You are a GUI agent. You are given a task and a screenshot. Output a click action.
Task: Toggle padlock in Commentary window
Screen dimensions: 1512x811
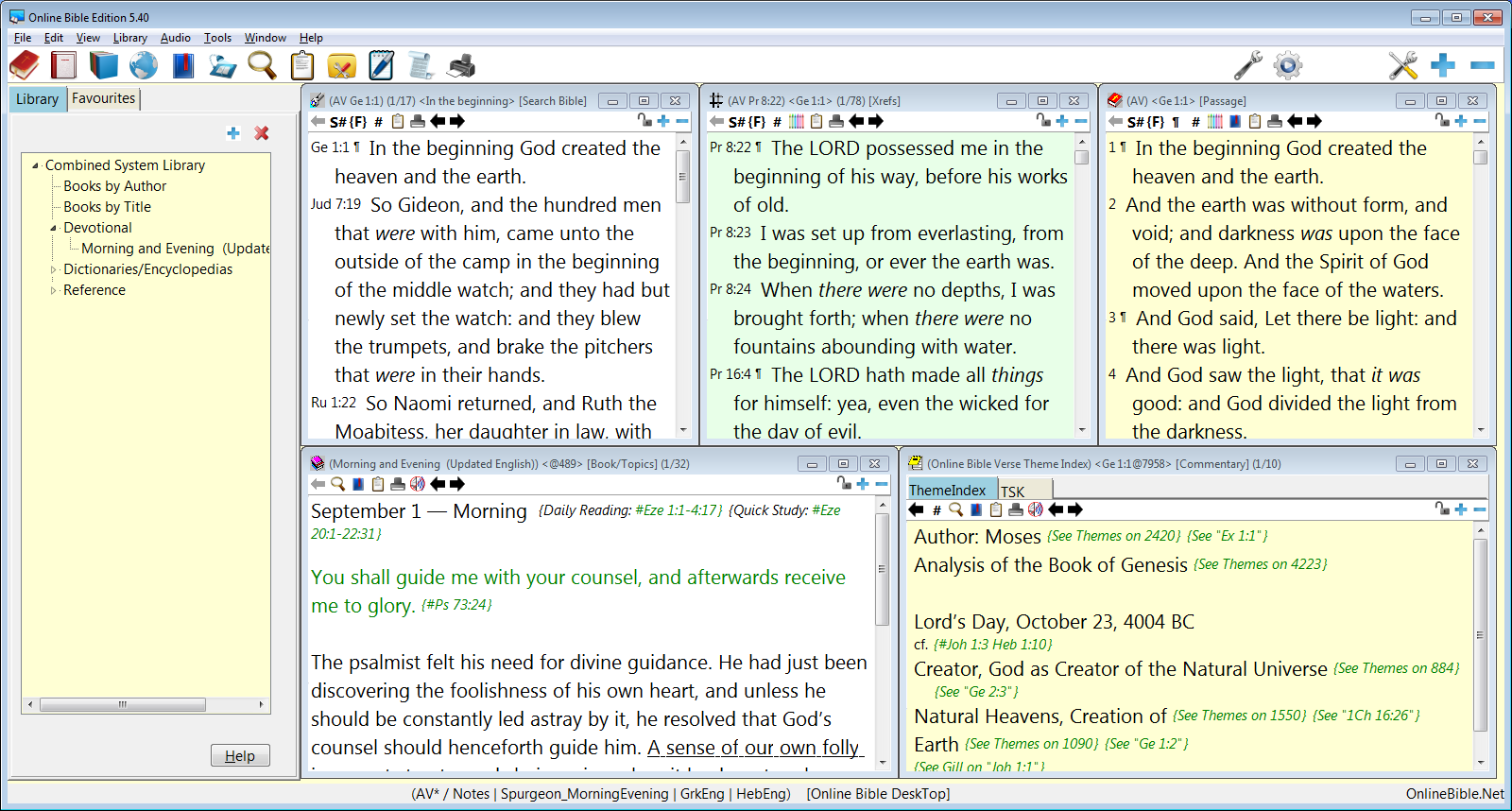pyautogui.click(x=1442, y=509)
